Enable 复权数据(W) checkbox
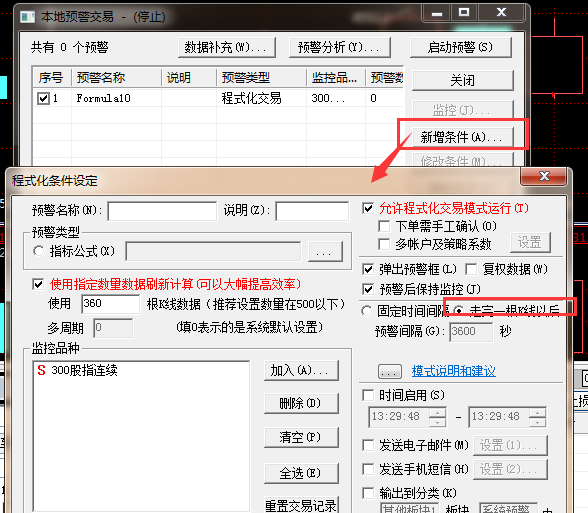Screen dimensions: 588x513 pyautogui.click(x=471, y=269)
